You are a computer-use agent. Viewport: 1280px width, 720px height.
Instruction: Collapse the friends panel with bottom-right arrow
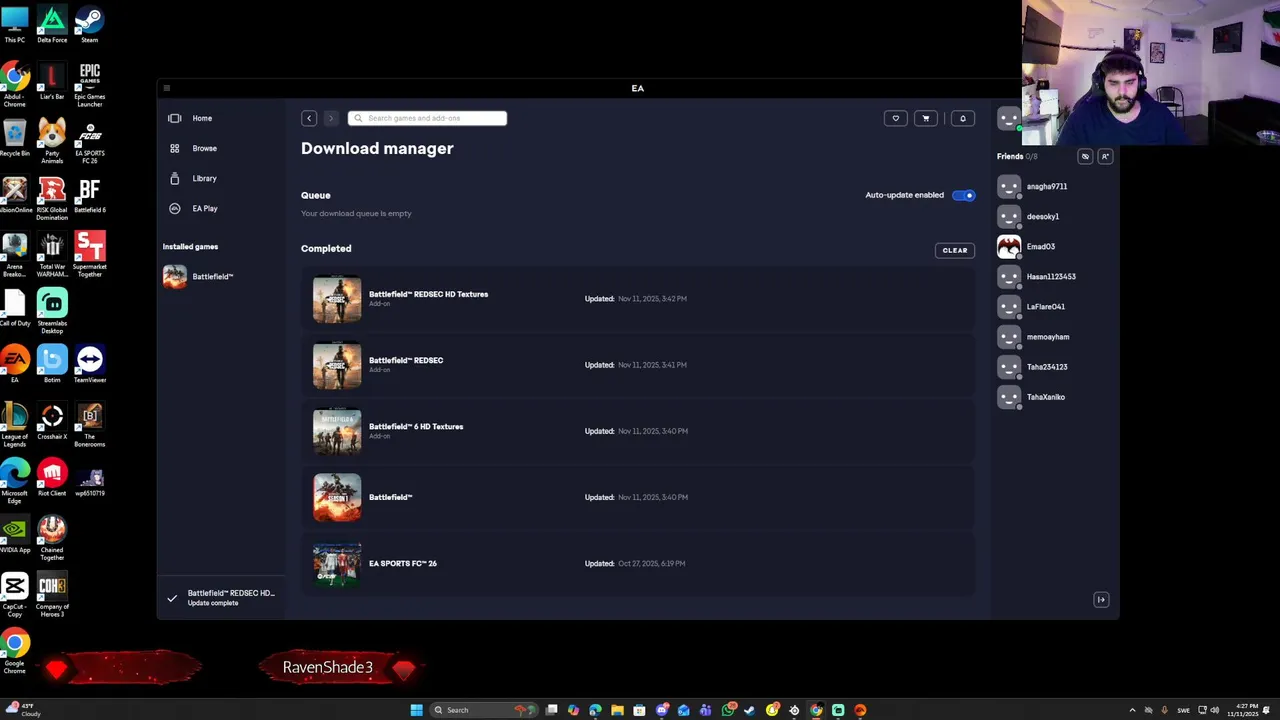1101,600
